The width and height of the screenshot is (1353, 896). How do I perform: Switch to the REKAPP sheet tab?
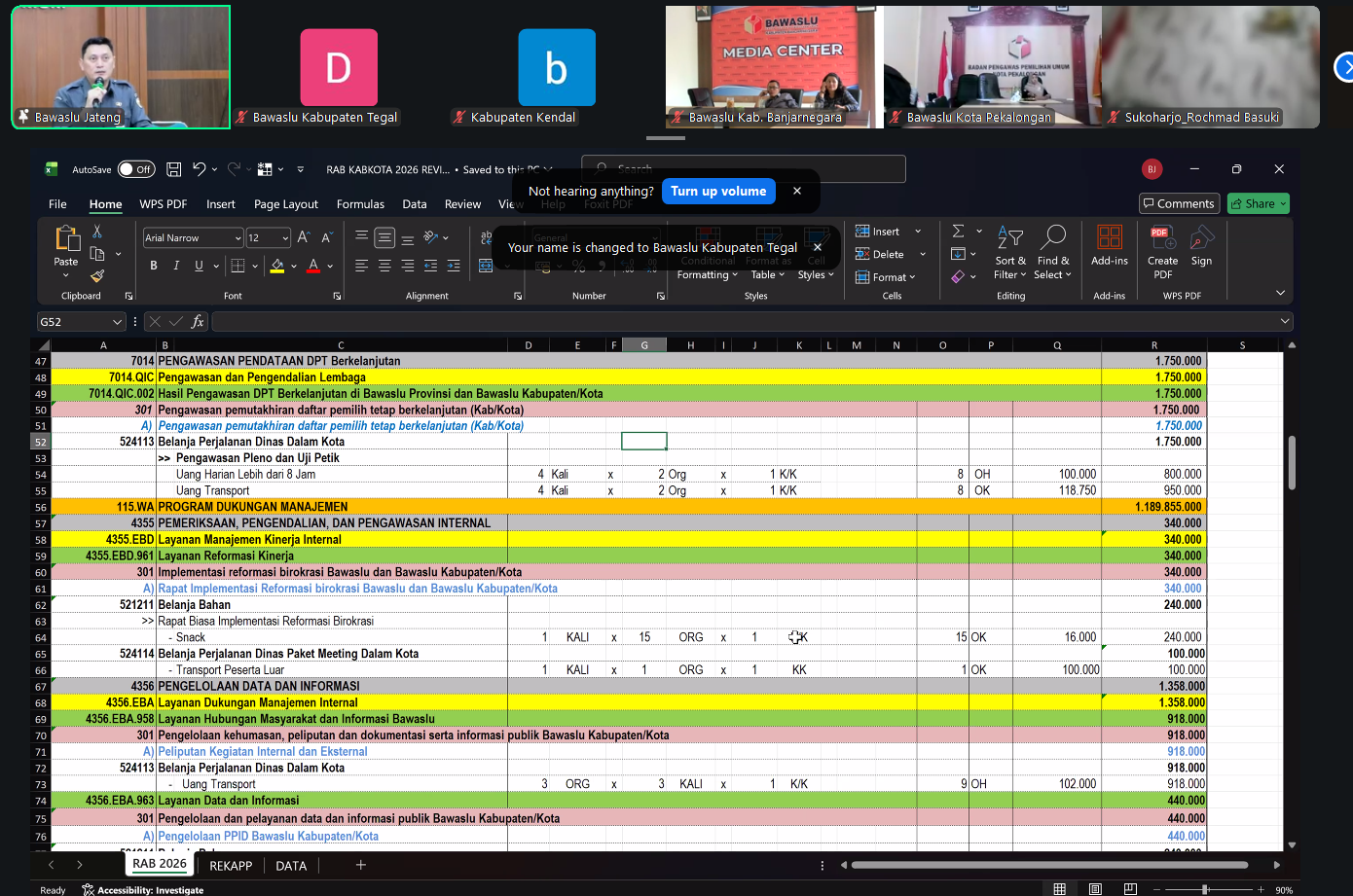coord(231,865)
